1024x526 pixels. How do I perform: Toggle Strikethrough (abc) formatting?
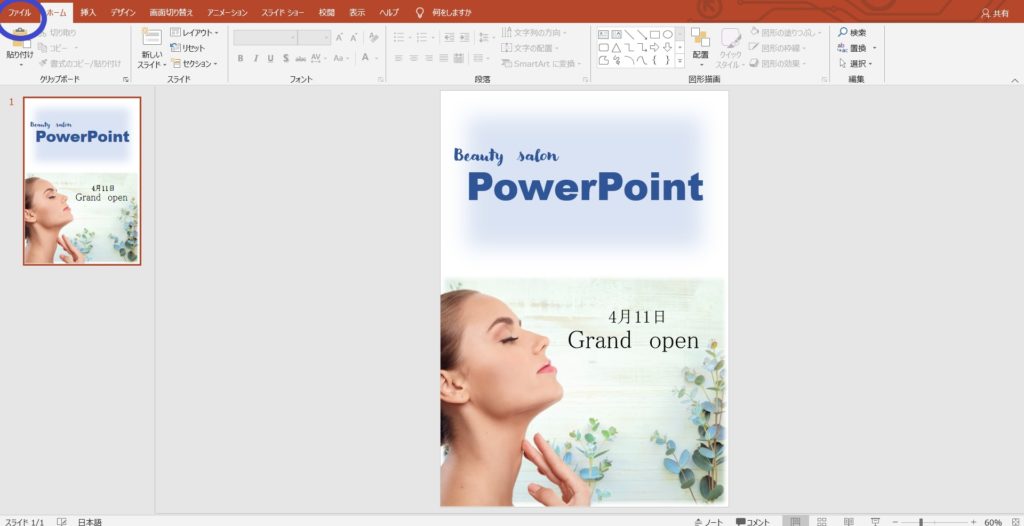[x=301, y=58]
